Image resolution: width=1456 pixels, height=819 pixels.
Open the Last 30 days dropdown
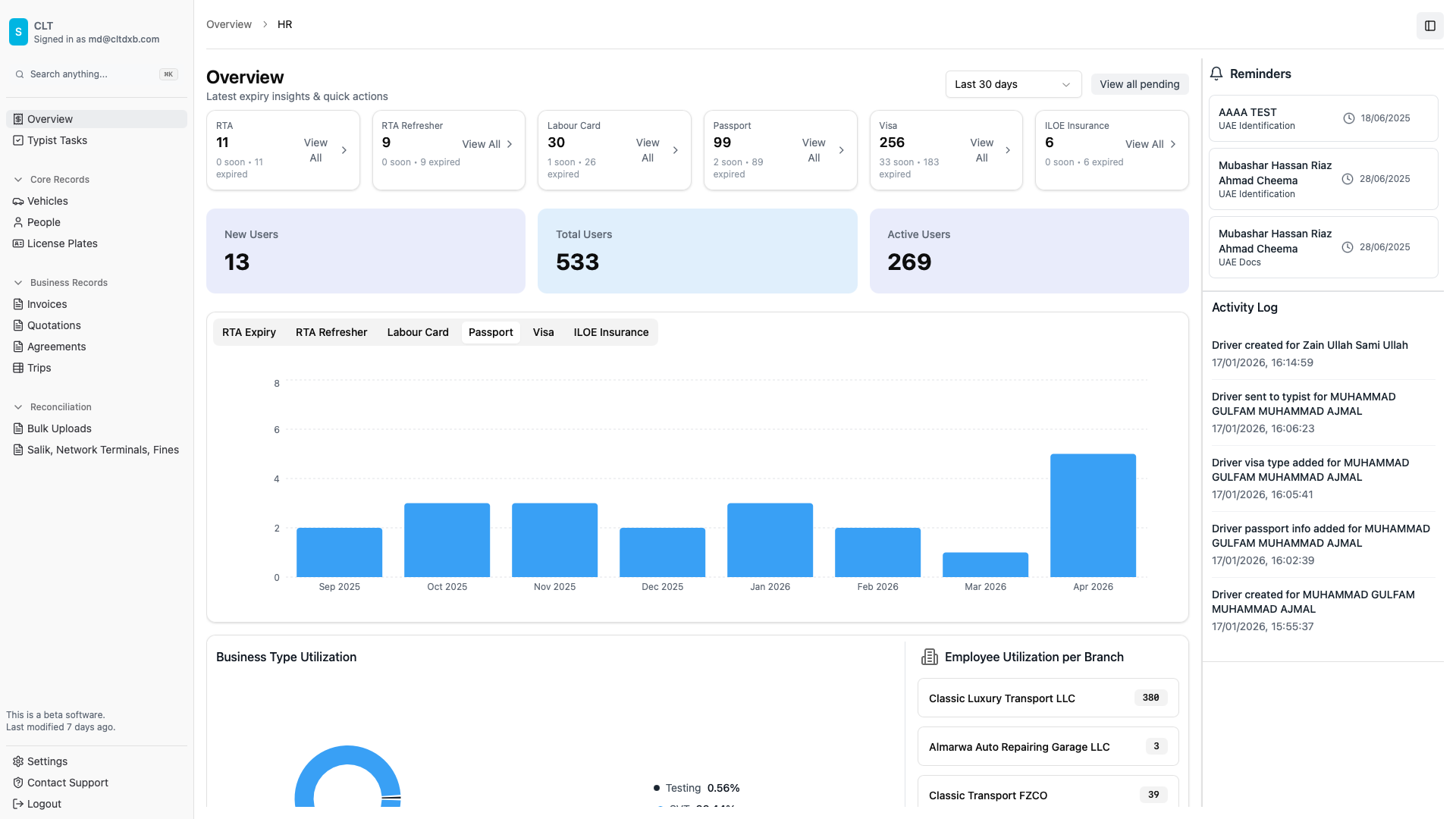tap(1012, 84)
